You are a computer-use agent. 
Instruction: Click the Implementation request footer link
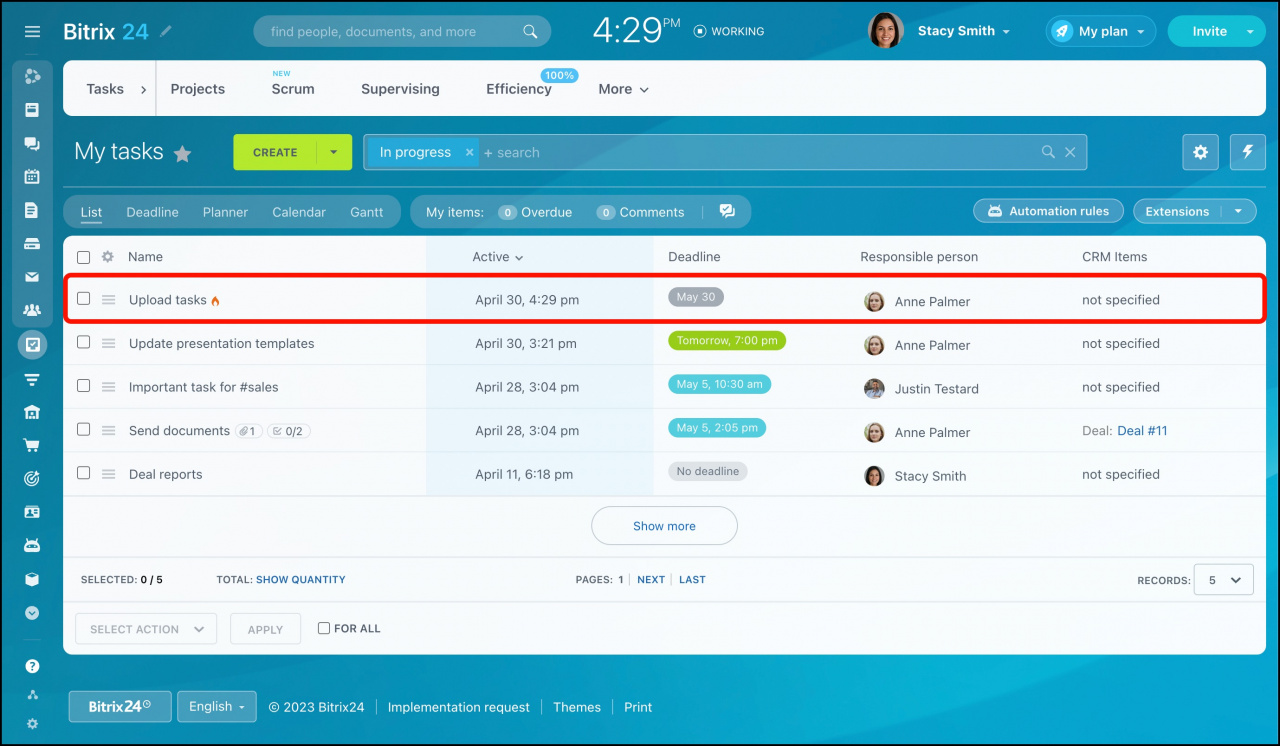coord(459,707)
